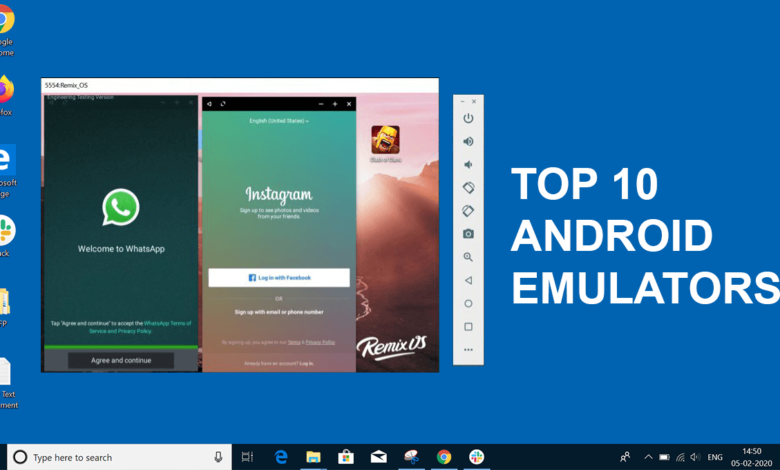Image resolution: width=780 pixels, height=470 pixels.
Task: Click minimize dash in Instagram window titlebar
Action: (321, 104)
